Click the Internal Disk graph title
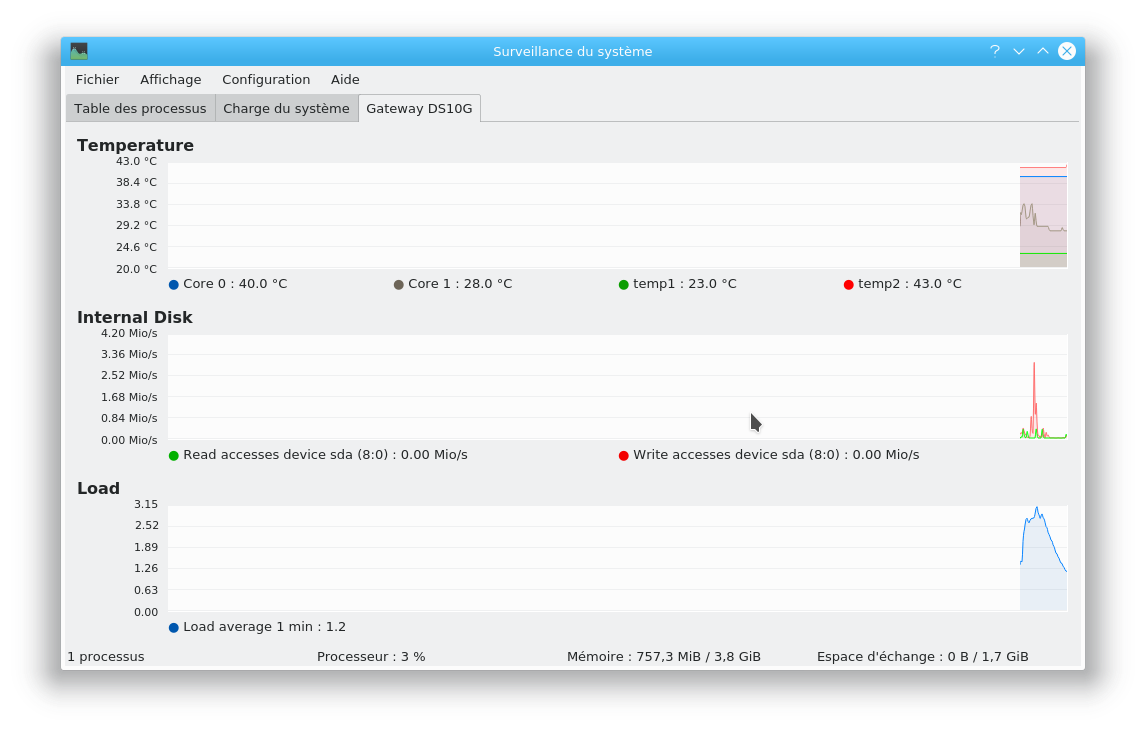Screen dimensions: 1146x731 click(x=134, y=317)
